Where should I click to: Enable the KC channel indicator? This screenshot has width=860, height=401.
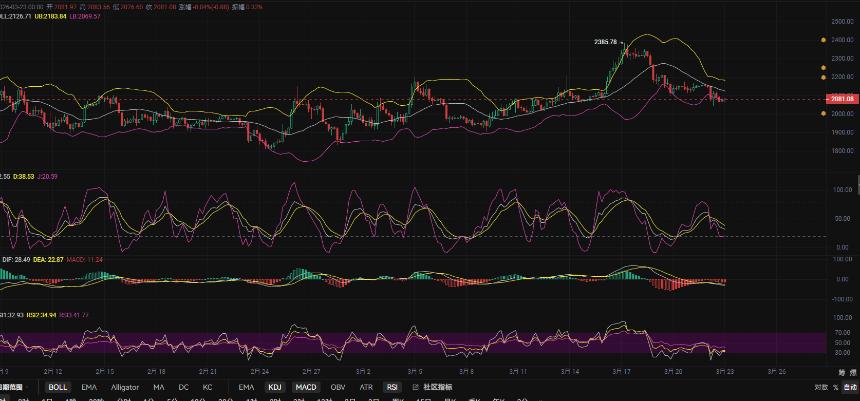point(207,387)
